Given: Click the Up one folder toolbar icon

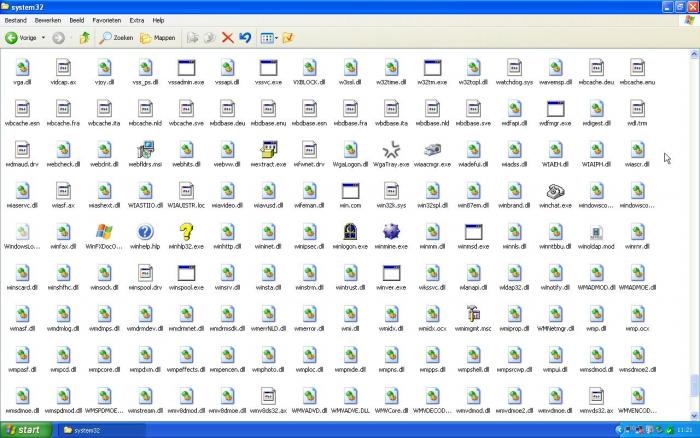Looking at the screenshot, I should tap(84, 38).
